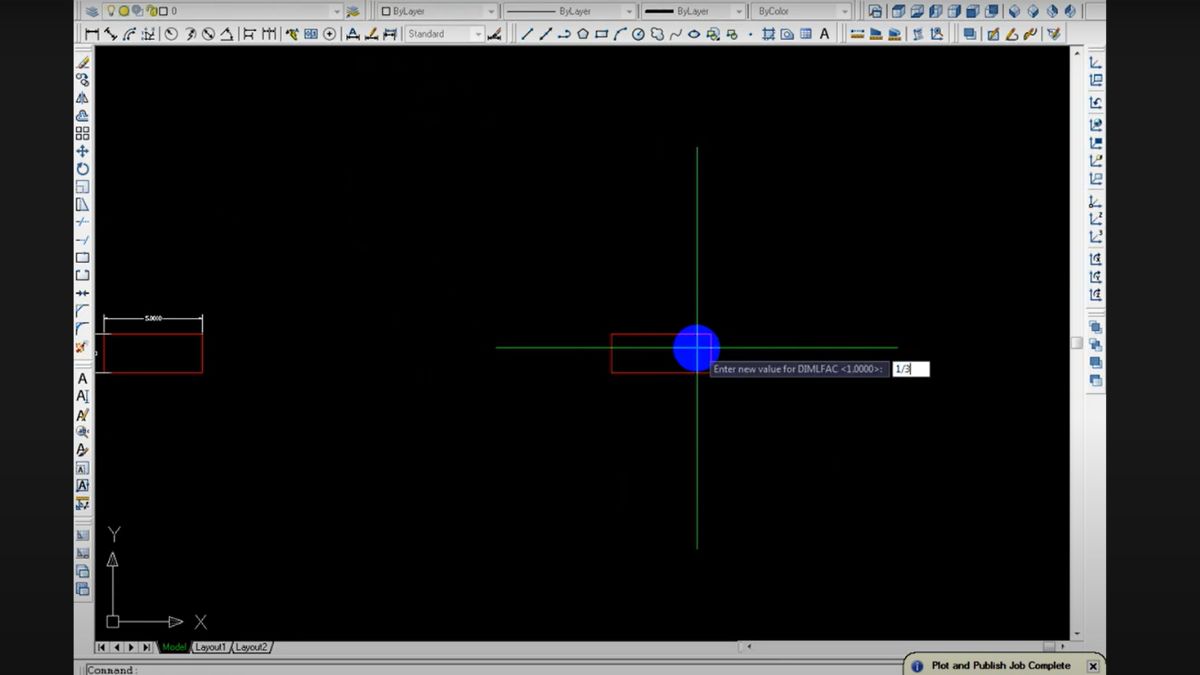The width and height of the screenshot is (1200, 675).
Task: Select the Hatch tool
Action: coord(768,34)
